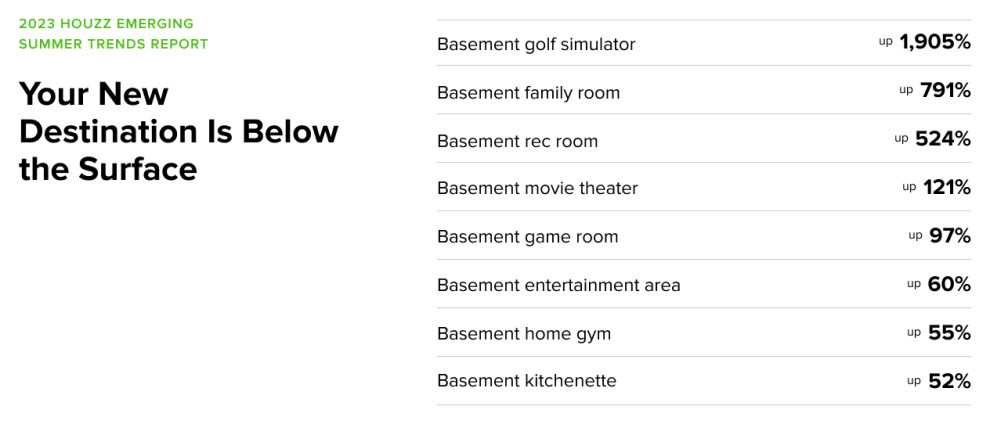Screen dimensions: 990x424
Task: Select the Basement family room label
Action: [x=528, y=93]
